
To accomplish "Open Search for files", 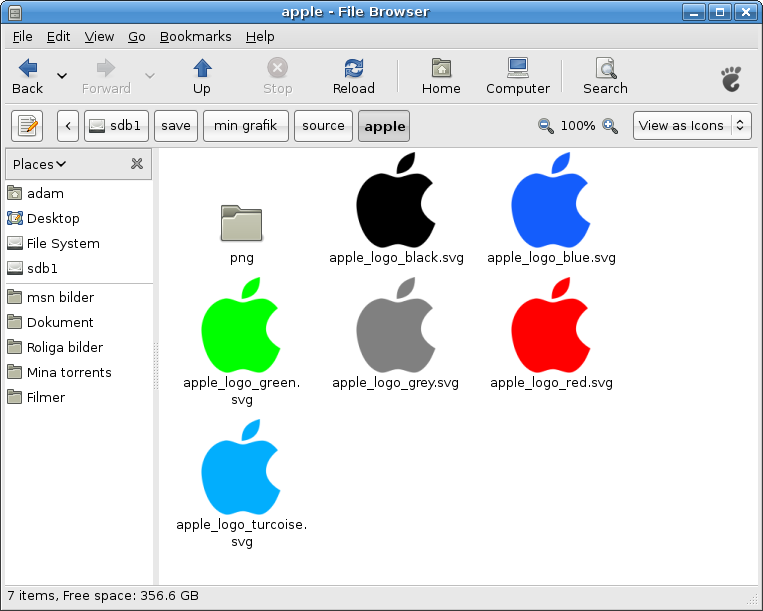I will pos(605,76).
